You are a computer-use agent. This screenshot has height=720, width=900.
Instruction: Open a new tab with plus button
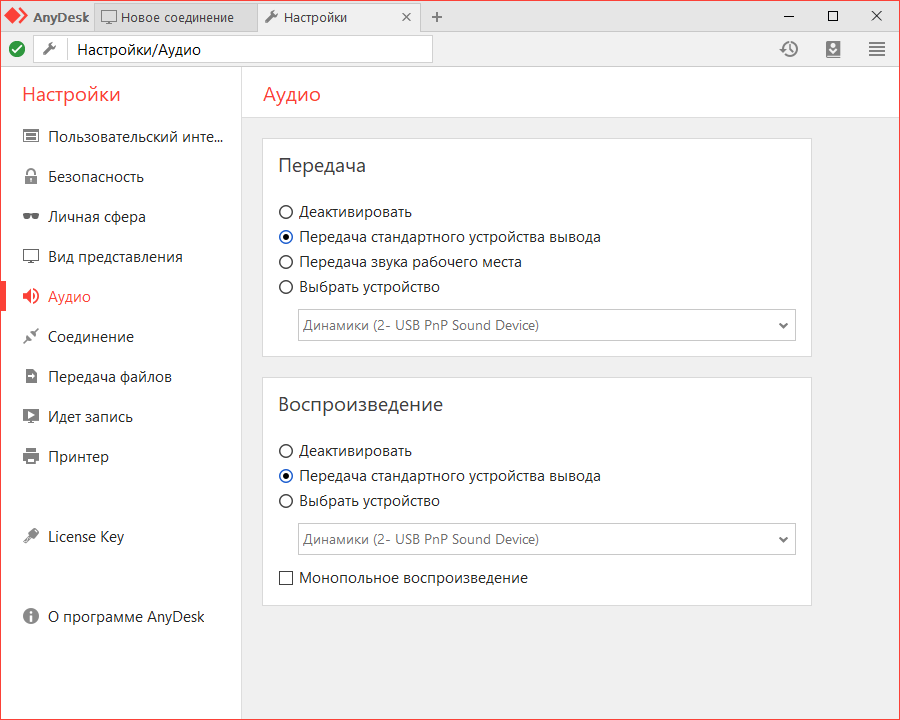(x=437, y=17)
